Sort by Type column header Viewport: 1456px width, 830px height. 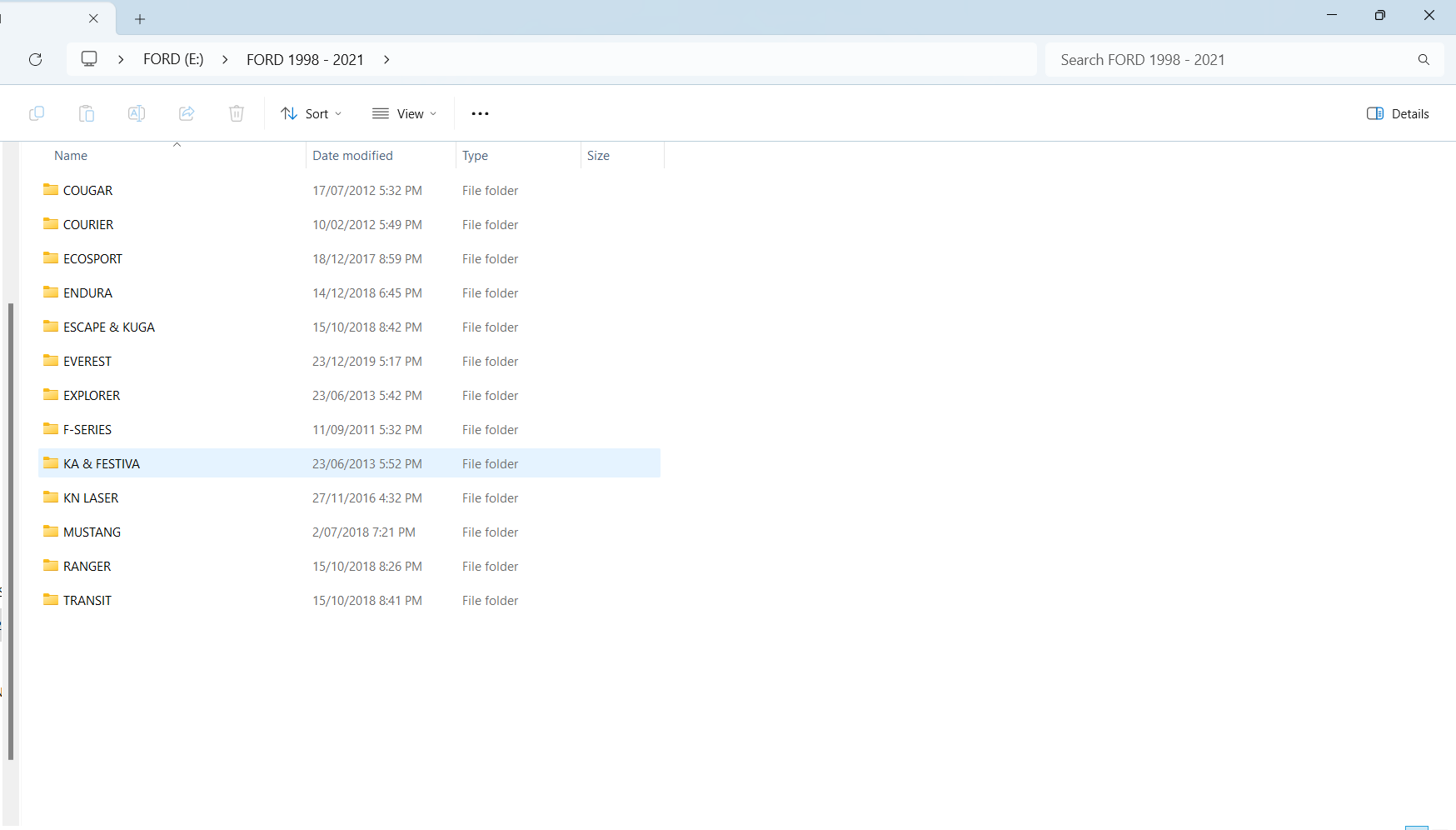click(475, 156)
